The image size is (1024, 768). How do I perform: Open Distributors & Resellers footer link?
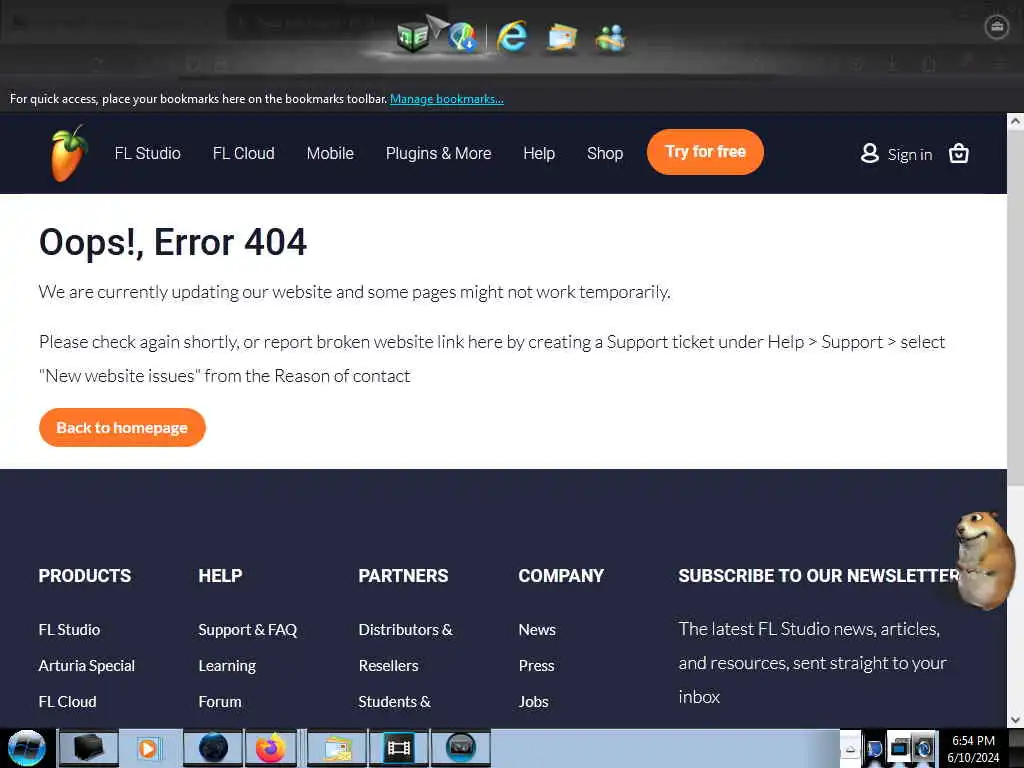pyautogui.click(x=406, y=647)
